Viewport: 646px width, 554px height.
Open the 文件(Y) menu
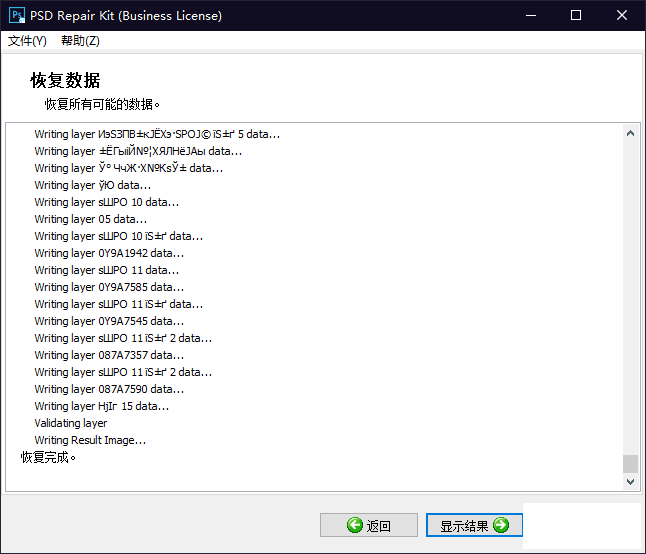coord(27,41)
